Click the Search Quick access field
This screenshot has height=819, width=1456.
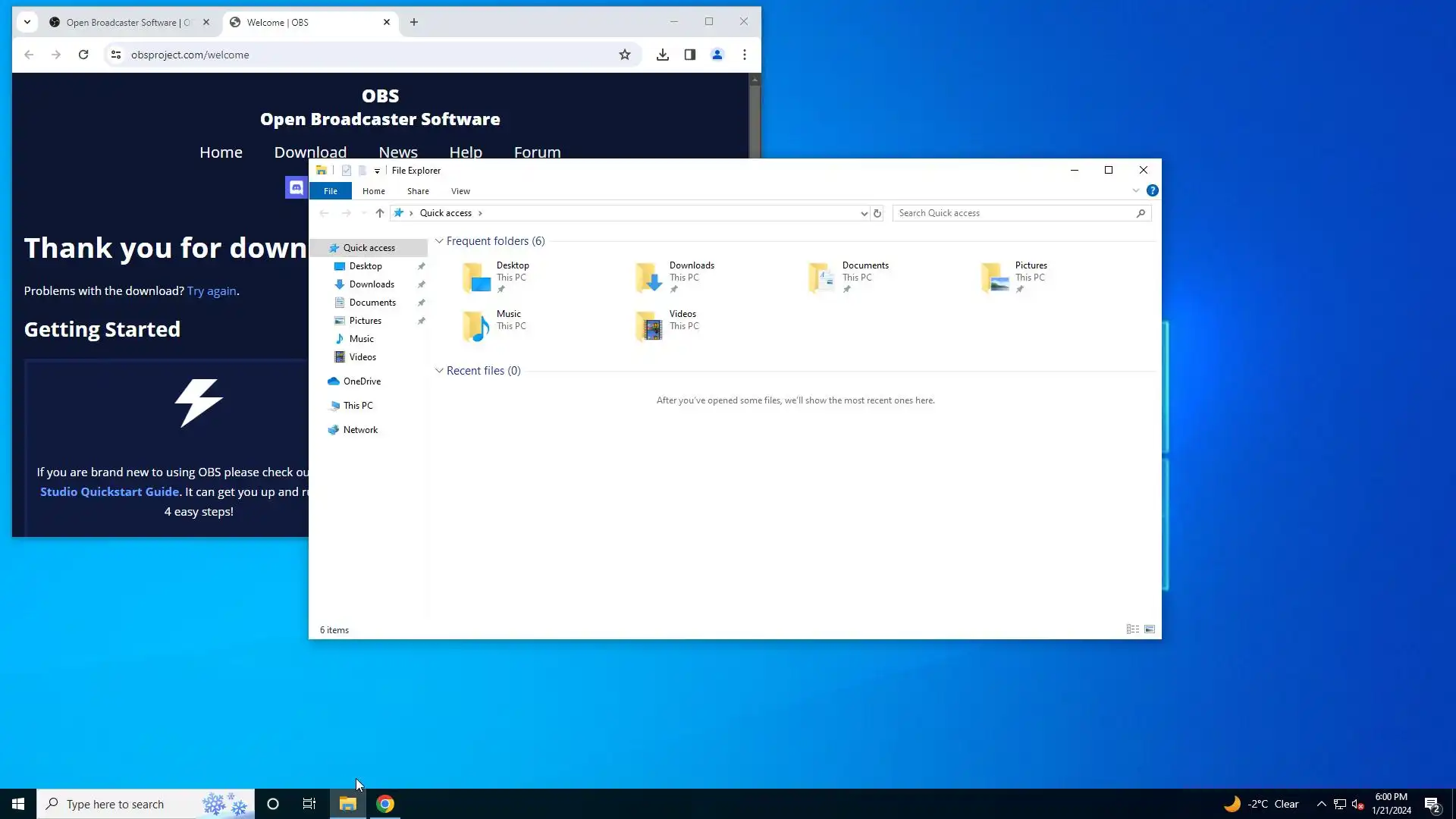tap(1015, 213)
